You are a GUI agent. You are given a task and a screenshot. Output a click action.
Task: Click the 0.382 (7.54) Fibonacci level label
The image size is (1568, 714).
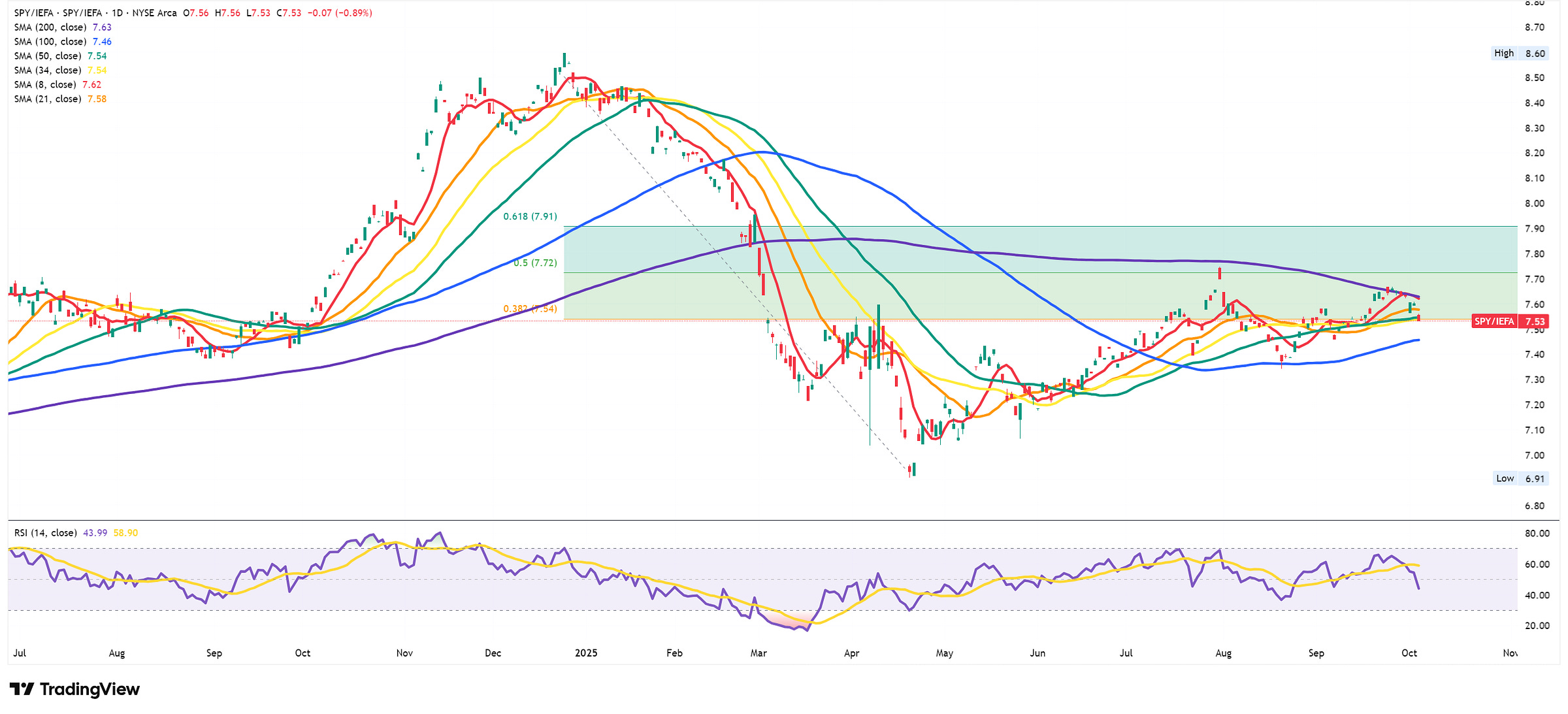coord(530,309)
